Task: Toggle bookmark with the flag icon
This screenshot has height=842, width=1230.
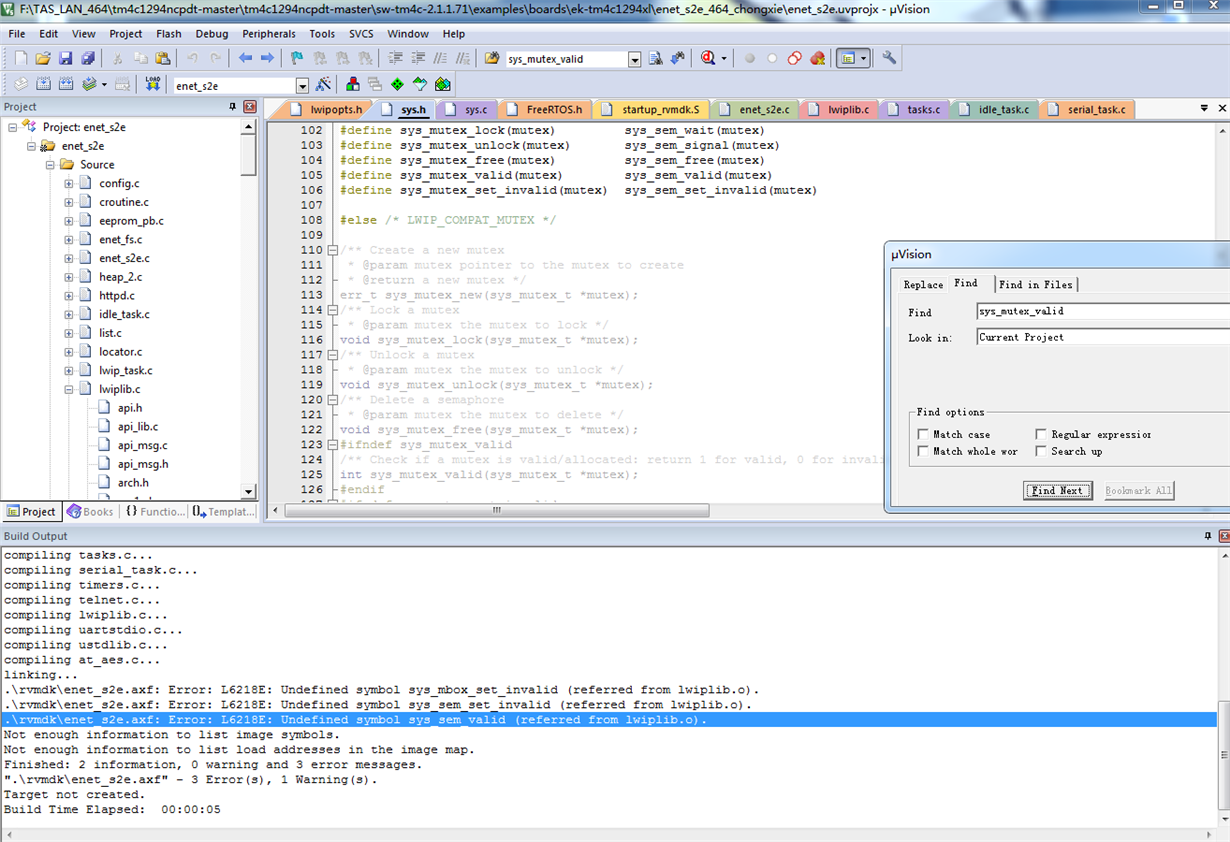Action: coord(296,59)
